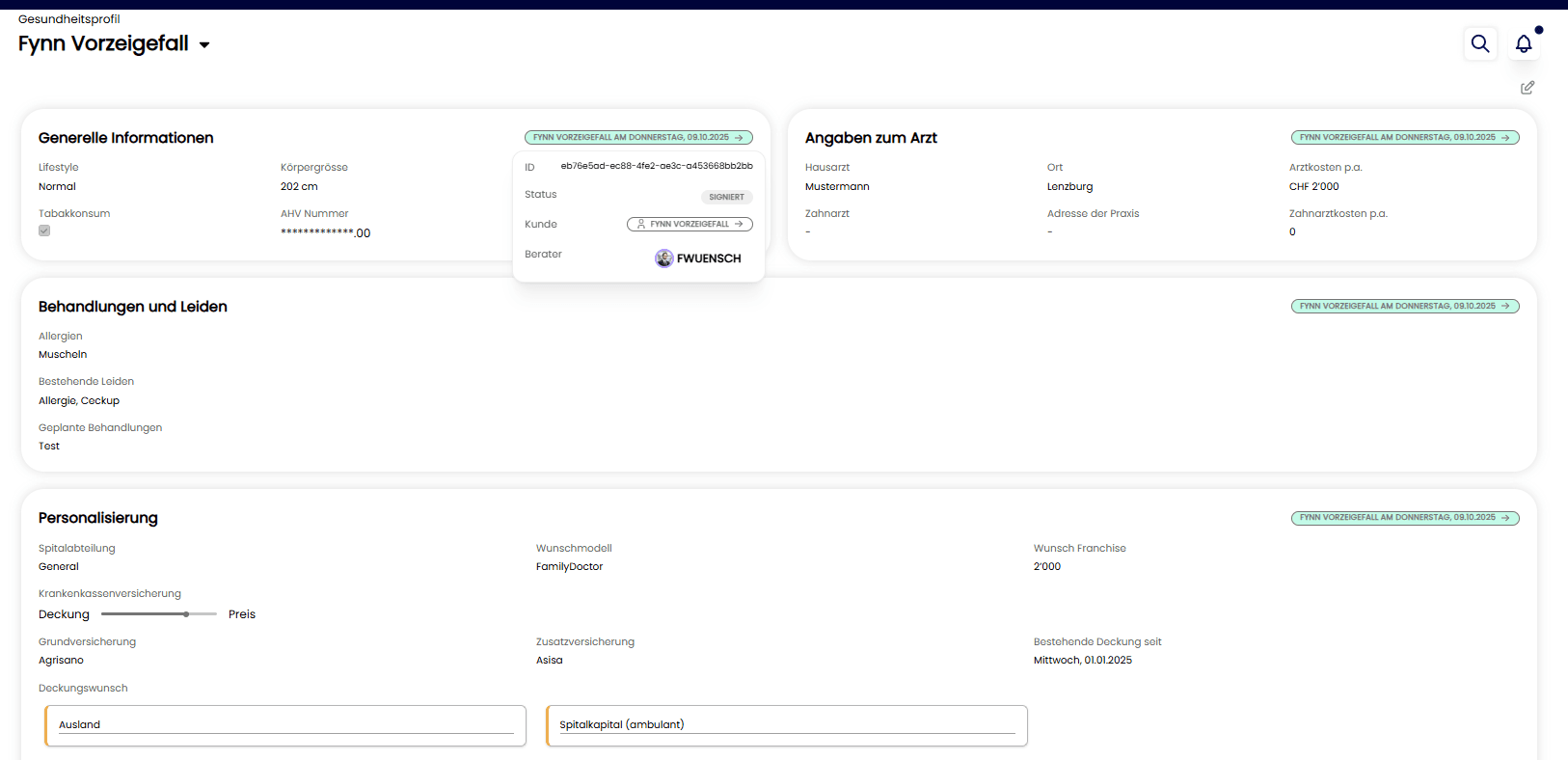1568x760 pixels.
Task: Click arrow in Personalisierung green chip
Action: coord(1505,518)
